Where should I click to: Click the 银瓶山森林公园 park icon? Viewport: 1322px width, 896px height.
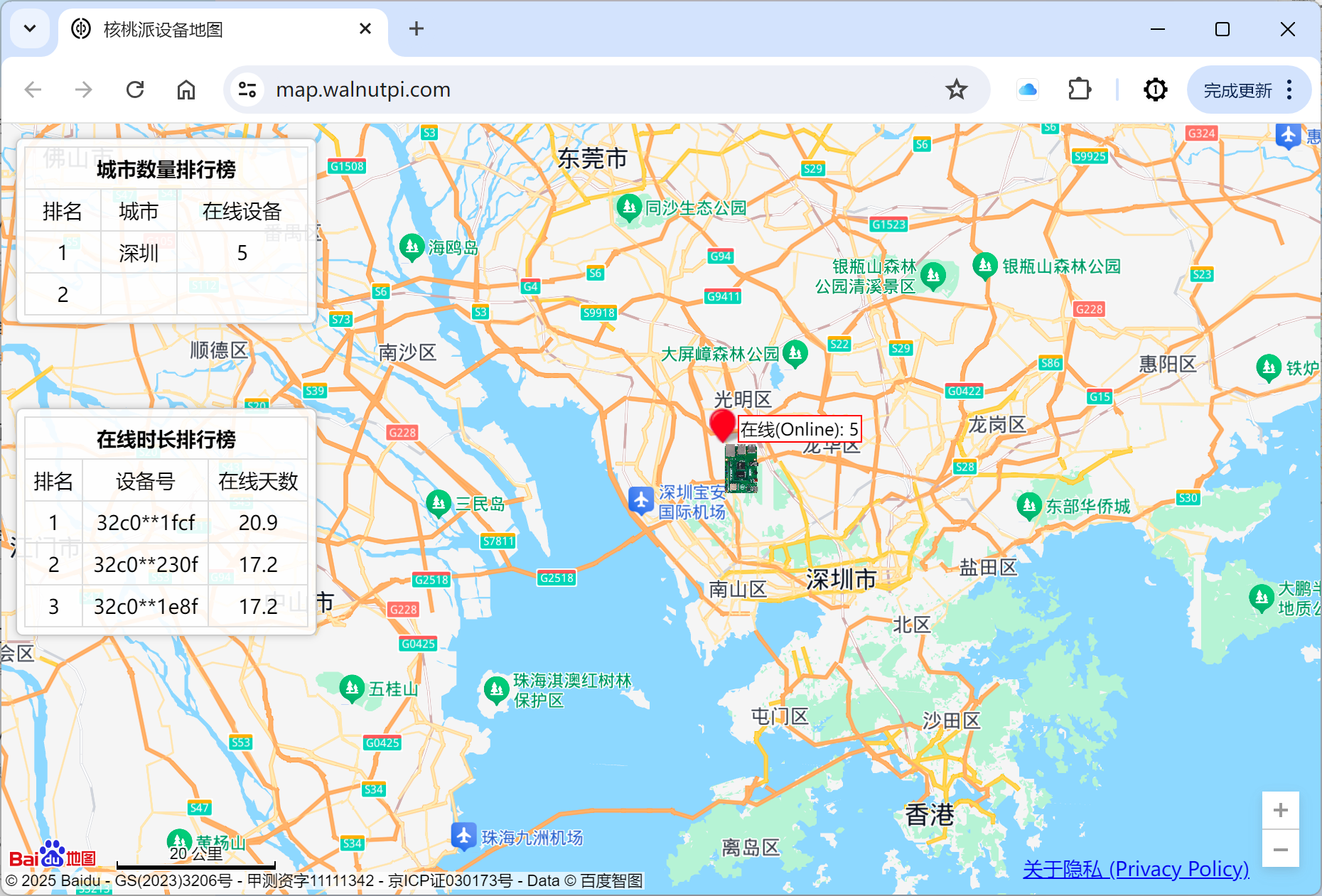(x=985, y=266)
